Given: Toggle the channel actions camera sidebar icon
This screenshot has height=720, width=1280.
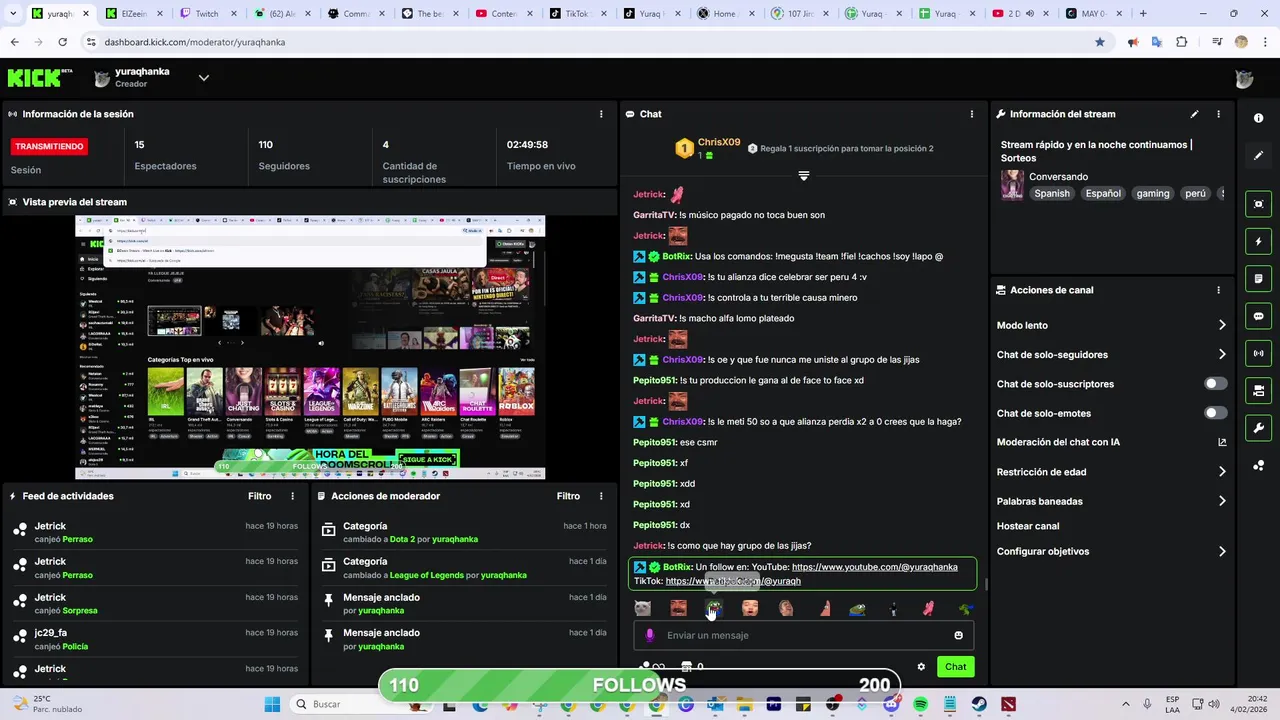Looking at the screenshot, I should (x=1258, y=390).
